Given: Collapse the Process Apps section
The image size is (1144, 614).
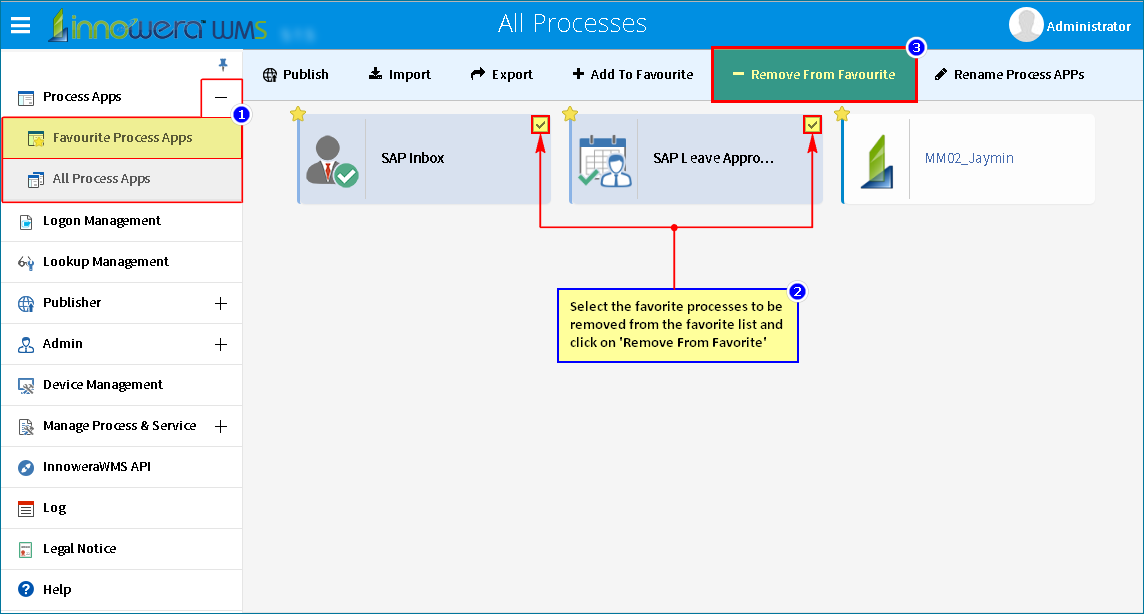Looking at the screenshot, I should click(220, 97).
